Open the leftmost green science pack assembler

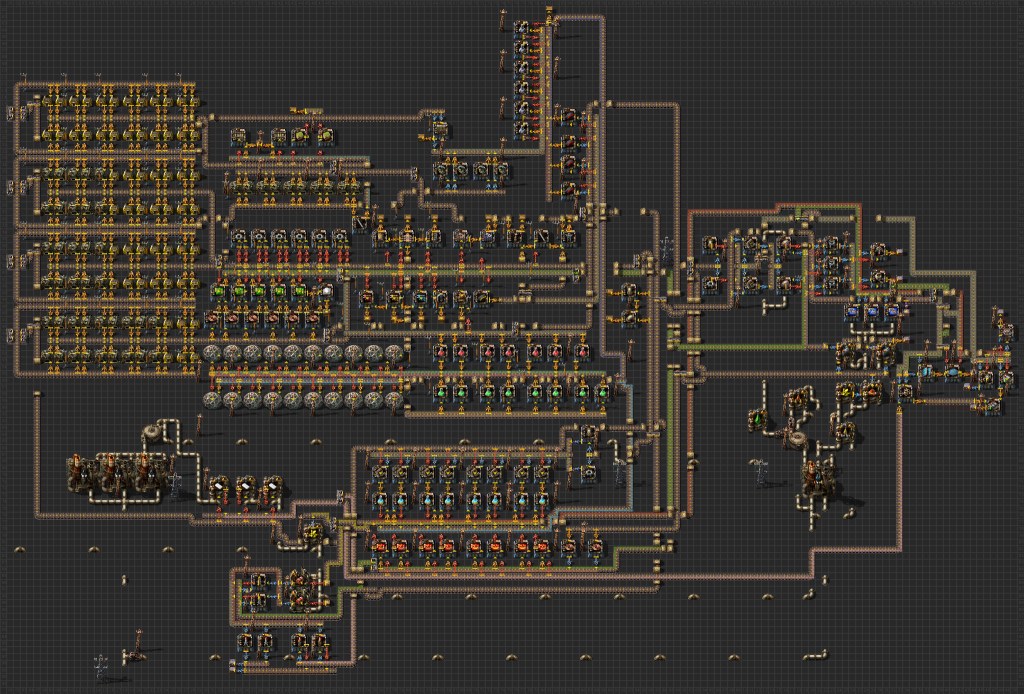click(x=440, y=393)
